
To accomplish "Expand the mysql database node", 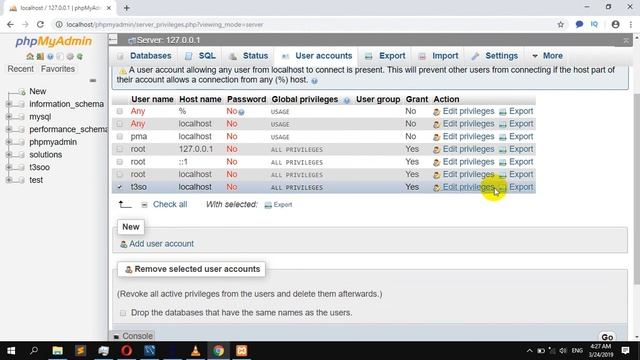I will pyautogui.click(x=9, y=117).
